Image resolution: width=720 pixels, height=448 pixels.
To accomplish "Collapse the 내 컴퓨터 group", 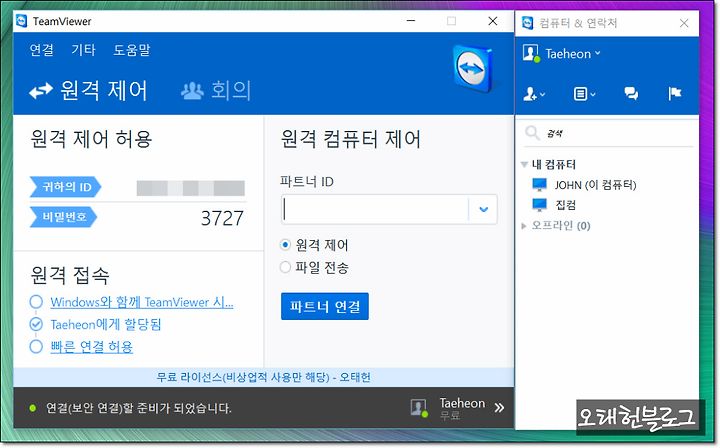I will (x=524, y=164).
